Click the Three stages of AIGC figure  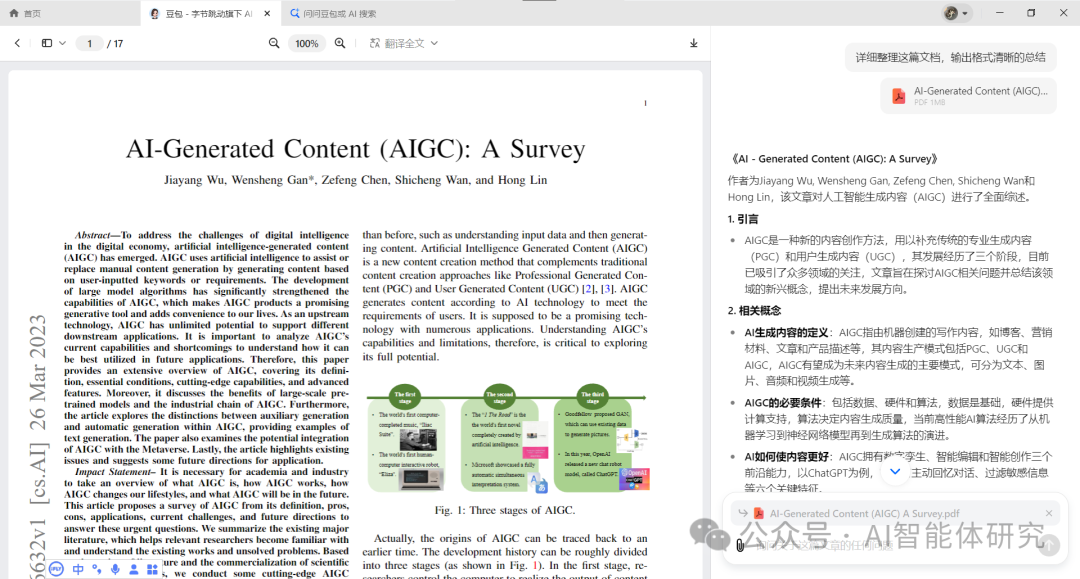508,439
